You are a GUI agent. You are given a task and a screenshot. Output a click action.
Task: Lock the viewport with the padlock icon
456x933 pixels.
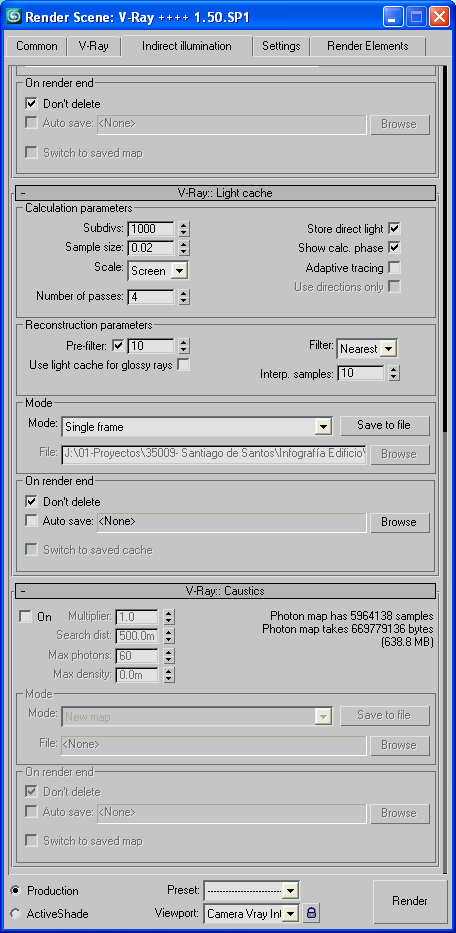[311, 912]
